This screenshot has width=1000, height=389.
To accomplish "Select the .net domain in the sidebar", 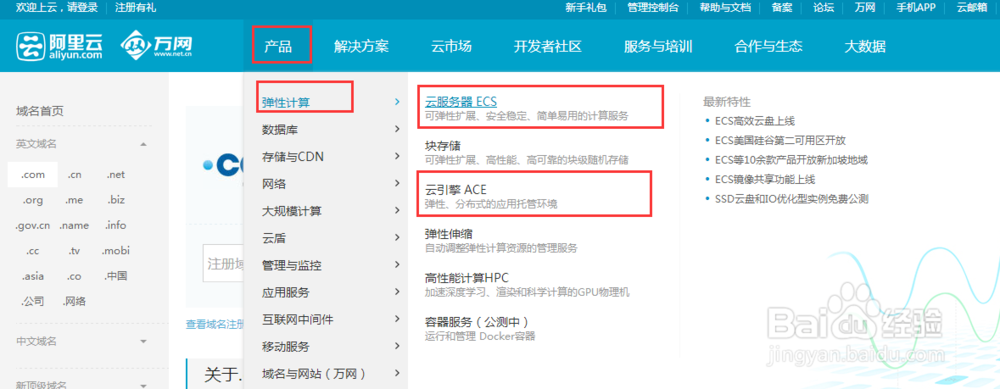I will coord(115,175).
